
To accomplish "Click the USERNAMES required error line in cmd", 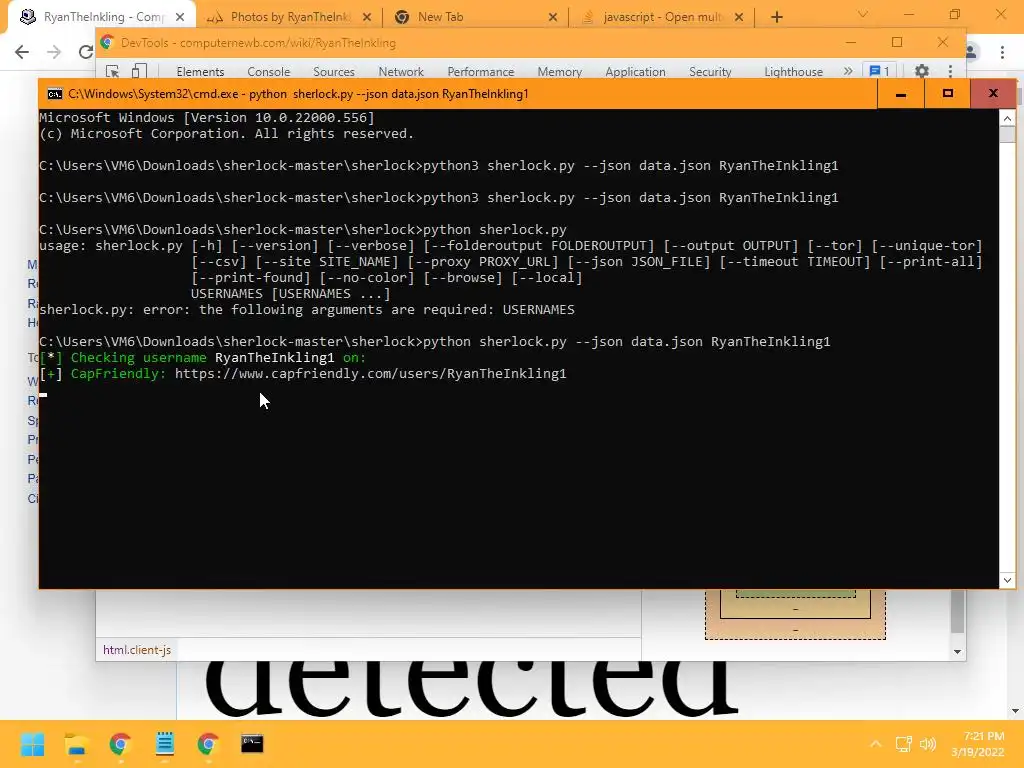I will [x=307, y=310].
